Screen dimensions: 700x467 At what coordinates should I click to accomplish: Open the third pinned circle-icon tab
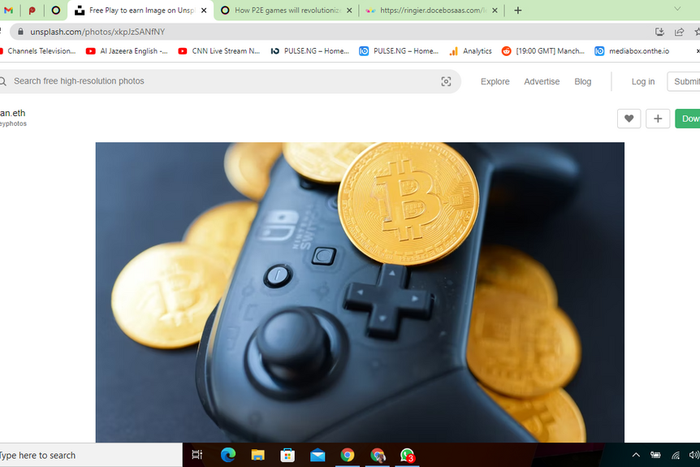[56, 10]
